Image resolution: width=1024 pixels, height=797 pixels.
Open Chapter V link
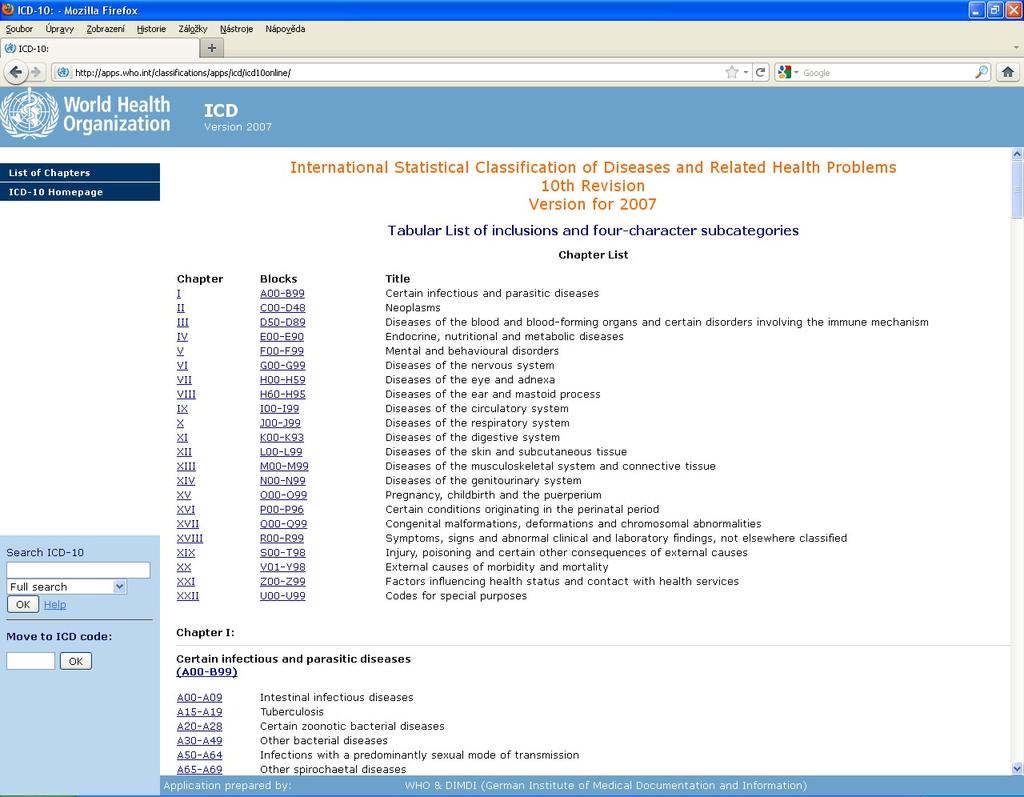180,351
